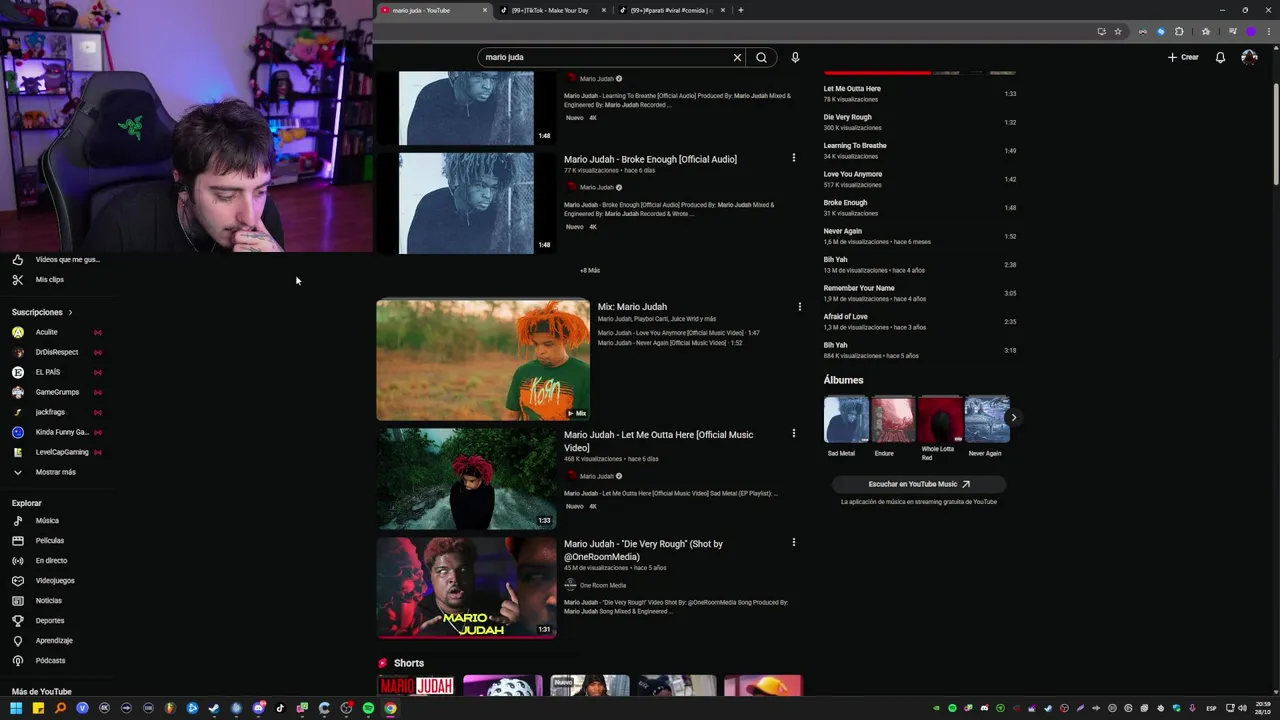This screenshot has width=1280, height=720.
Task: Click the magnifying glass search button
Action: click(x=761, y=57)
